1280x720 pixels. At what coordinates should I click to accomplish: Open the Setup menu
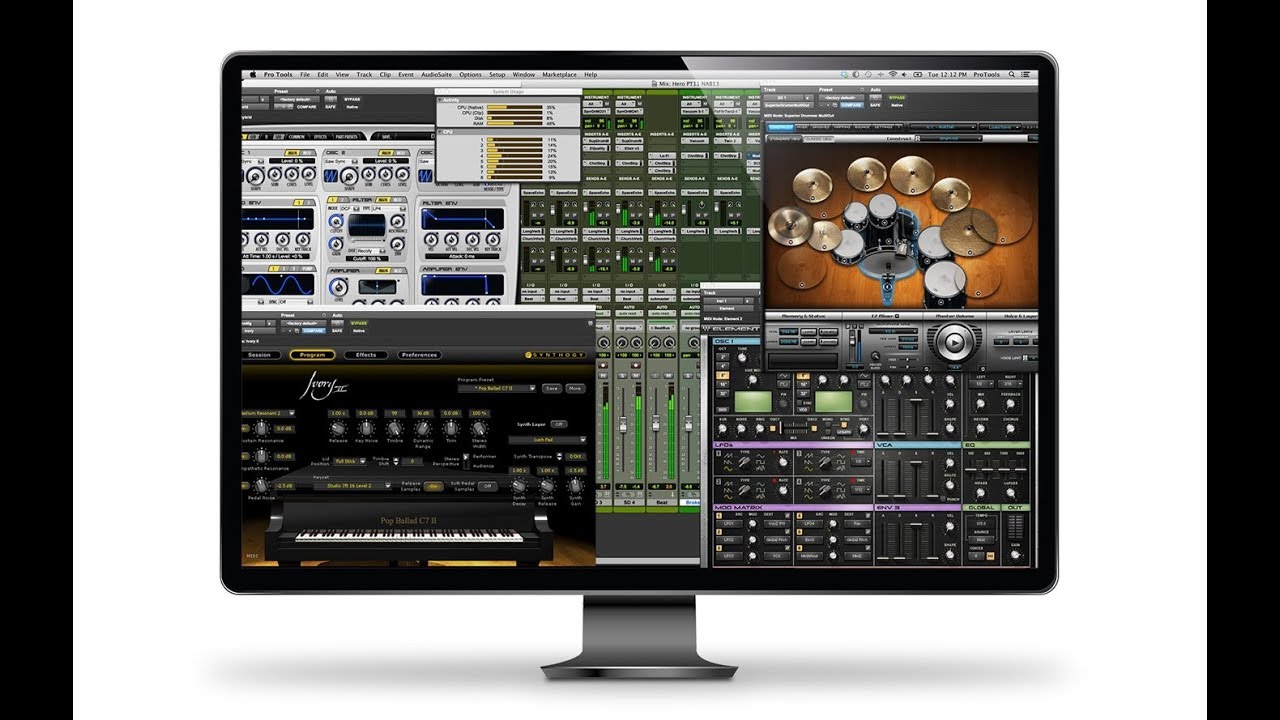tap(497, 75)
